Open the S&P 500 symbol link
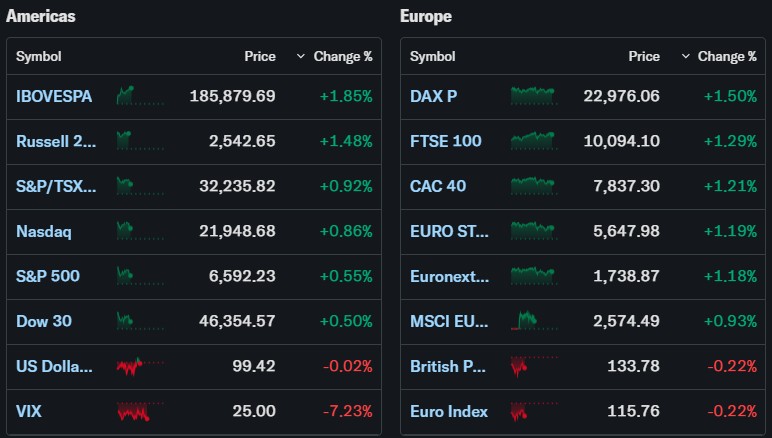This screenshot has height=438, width=772. click(48, 276)
